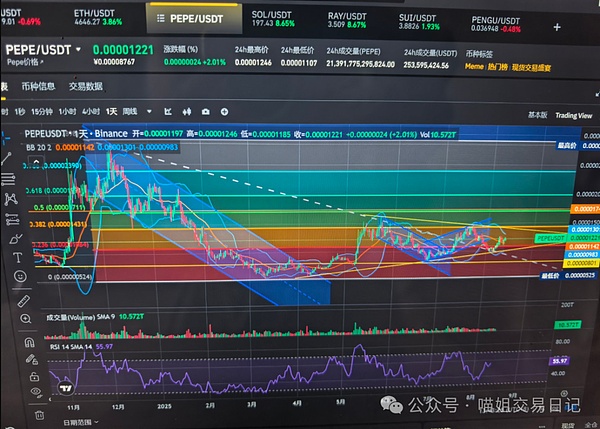Select the ruler measure tool
Screen dimensions: 600x429
22,300
